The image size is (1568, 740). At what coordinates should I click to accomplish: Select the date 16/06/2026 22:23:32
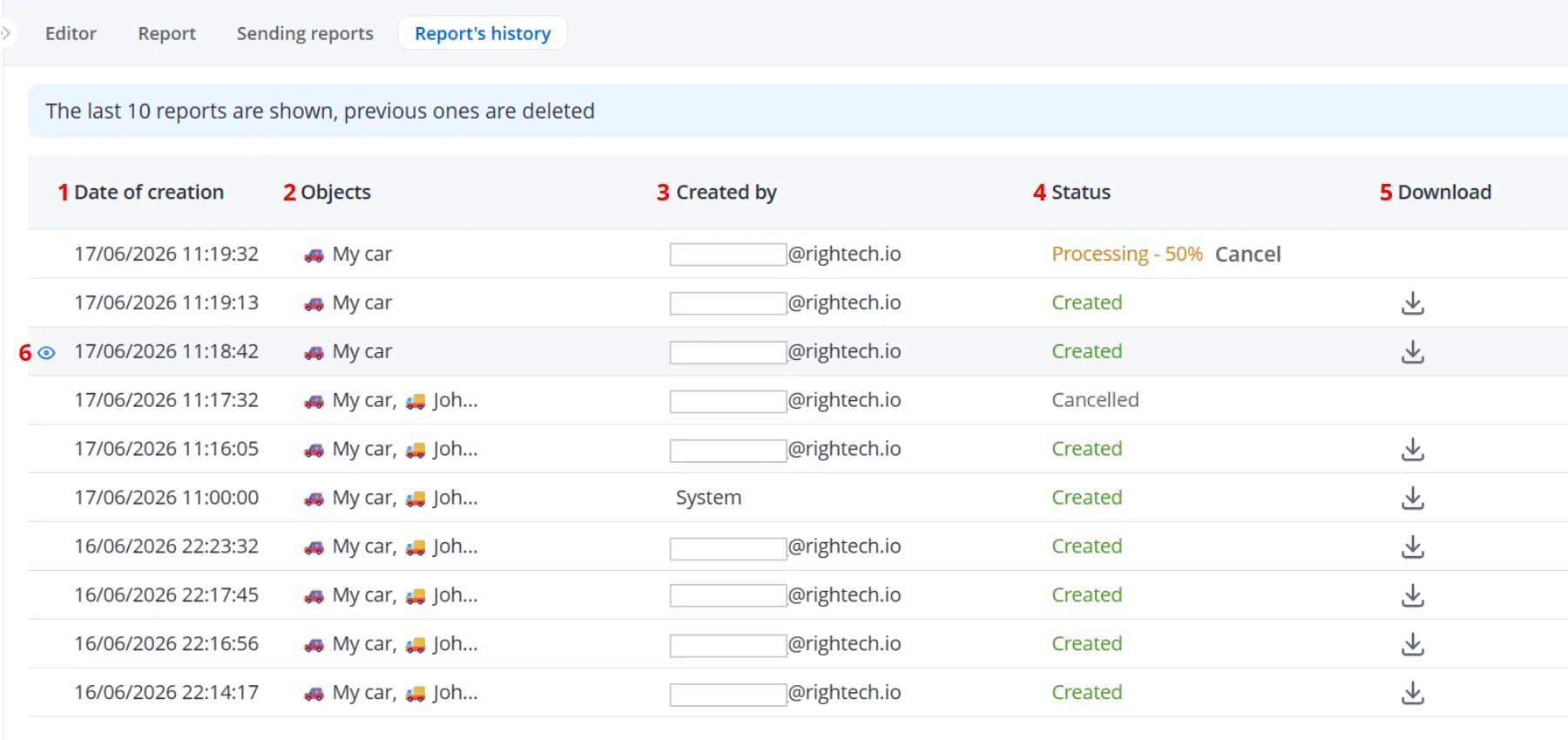pos(166,547)
